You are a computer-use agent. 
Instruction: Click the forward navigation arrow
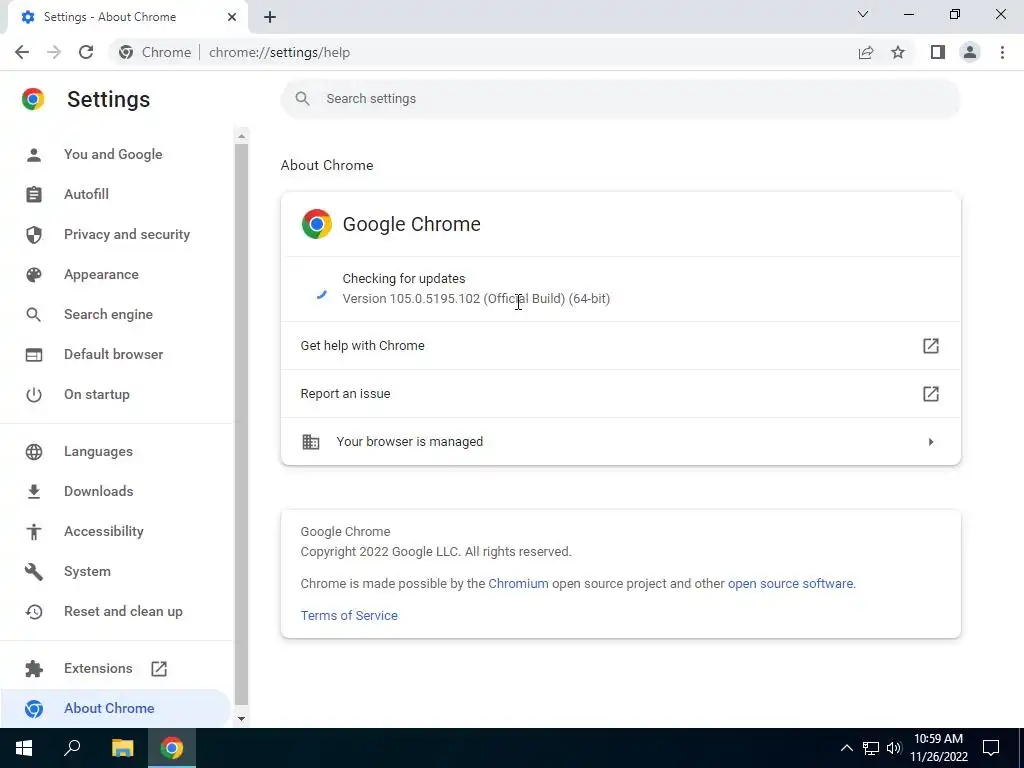(54, 52)
